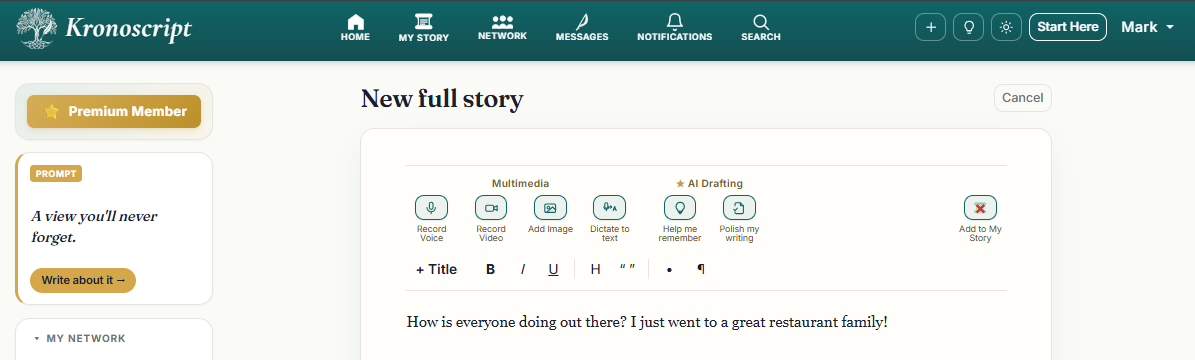Click the Multimedia label
The image size is (1195, 360).
click(521, 184)
